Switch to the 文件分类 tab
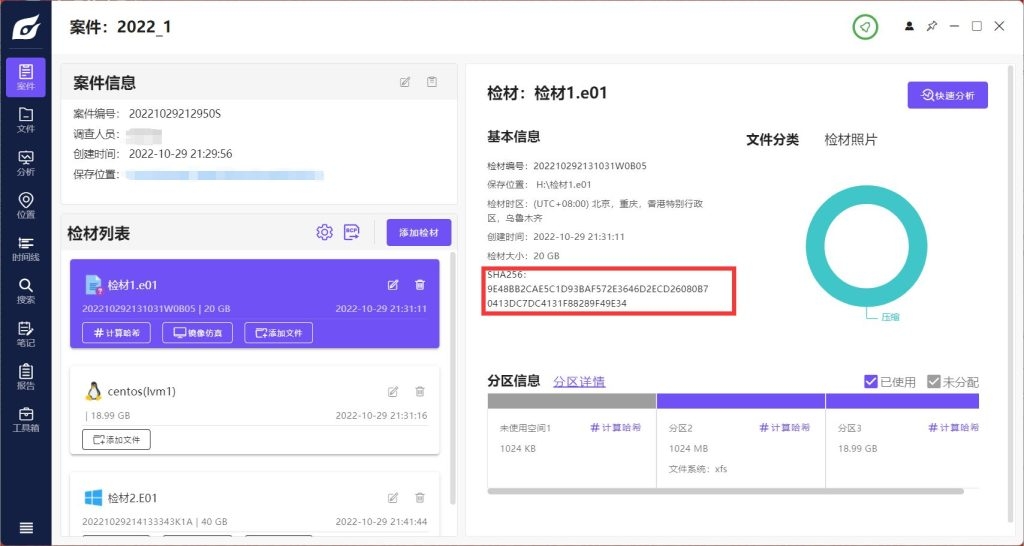Image resolution: width=1024 pixels, height=546 pixels. (772, 140)
